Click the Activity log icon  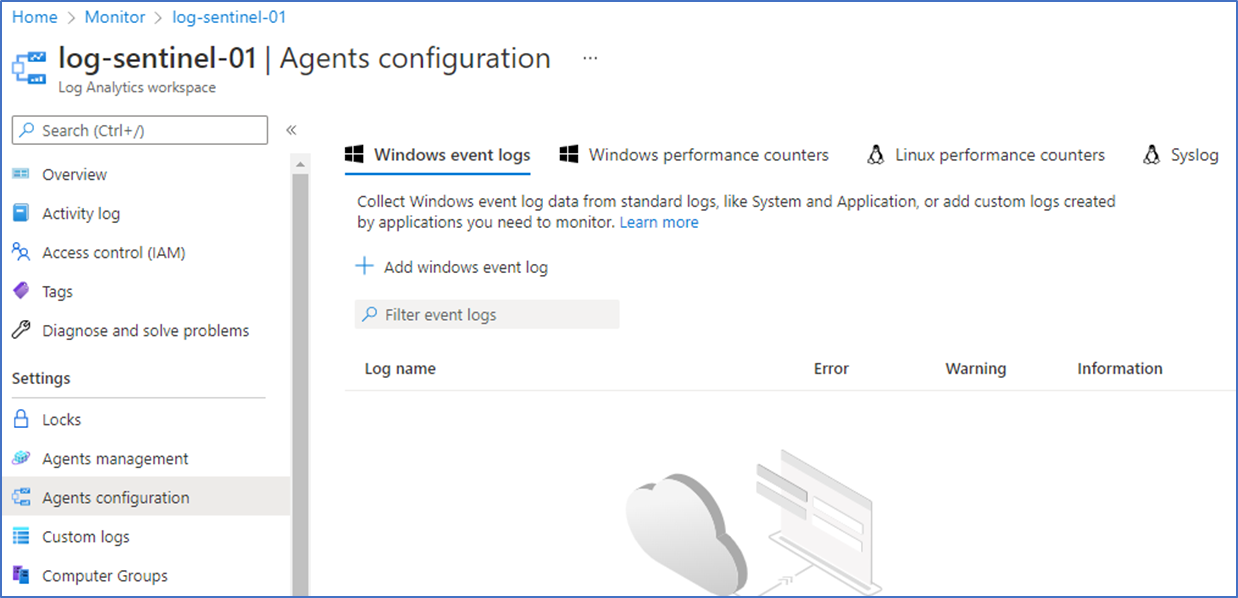pyautogui.click(x=21, y=213)
